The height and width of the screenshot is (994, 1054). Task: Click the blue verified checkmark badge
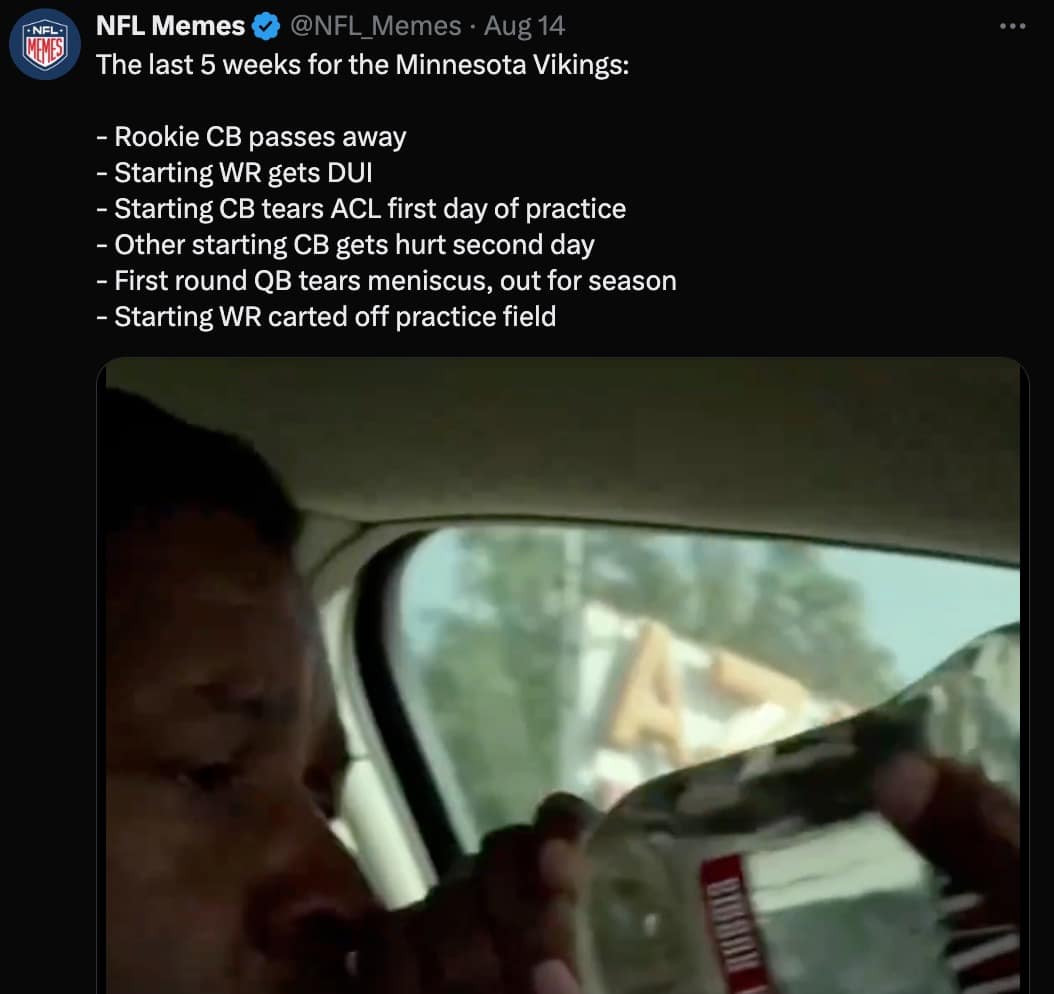266,26
